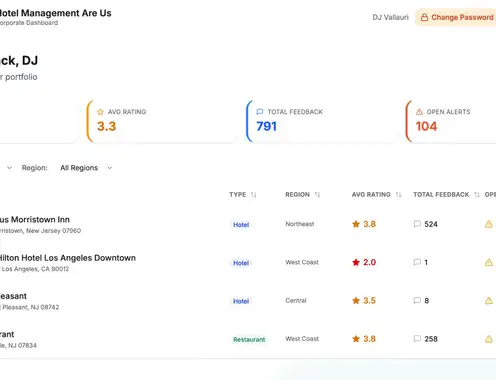Click the Restaurant tag in the last row
This screenshot has height=380, width=496.
tap(249, 340)
